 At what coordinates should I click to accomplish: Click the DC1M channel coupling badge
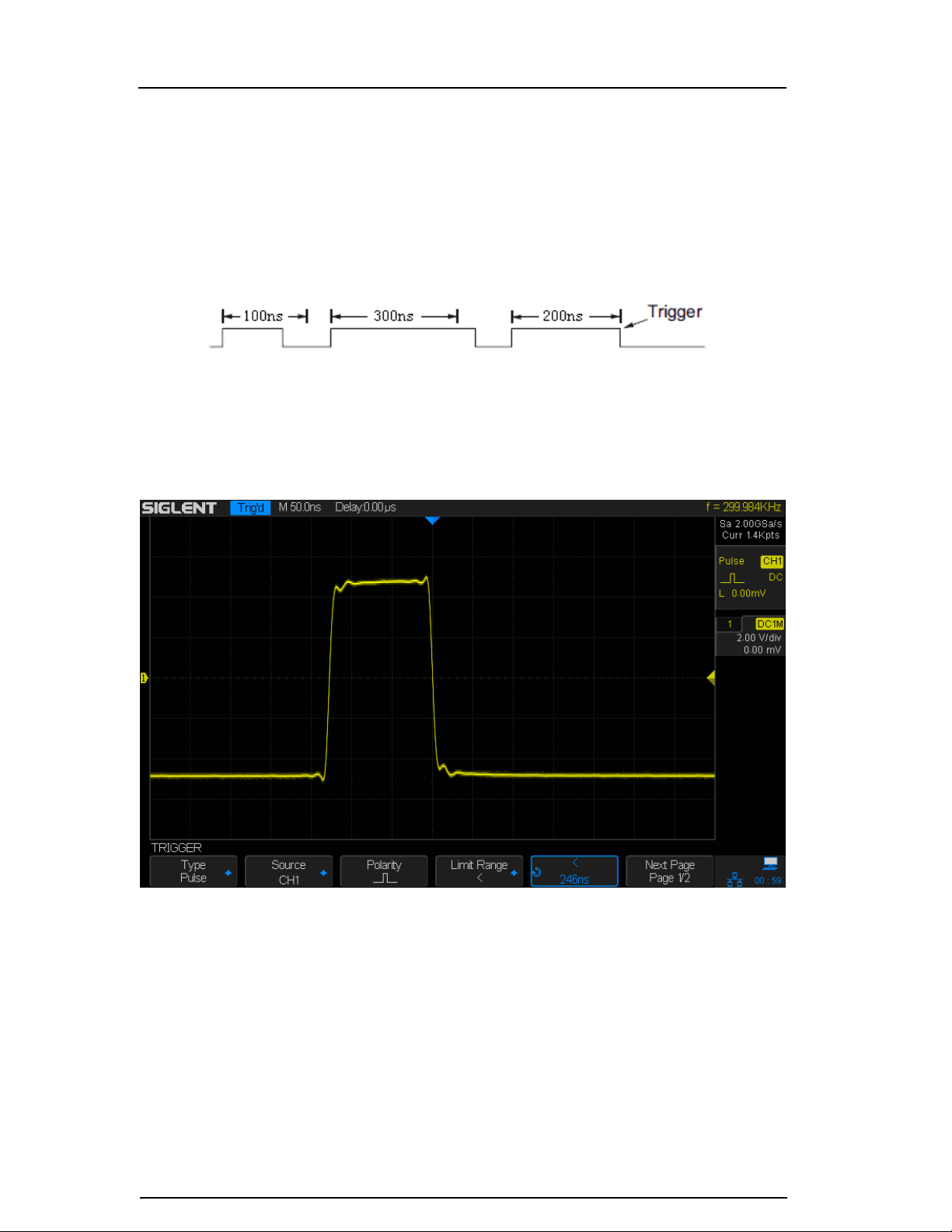tap(770, 624)
